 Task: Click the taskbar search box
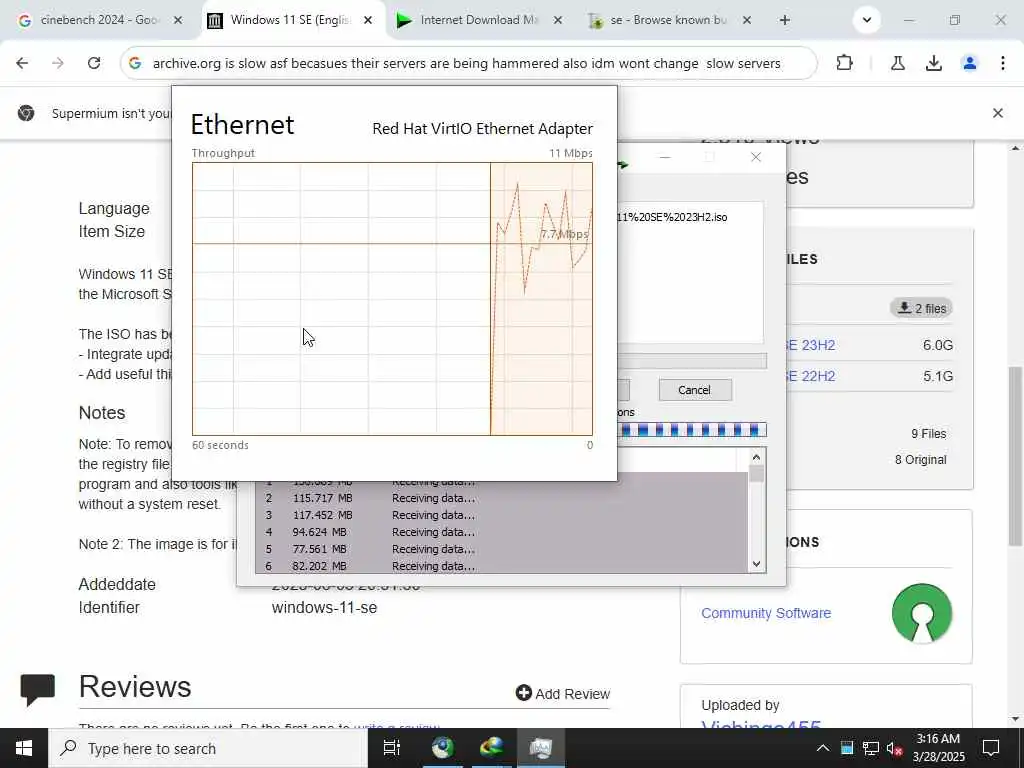click(208, 748)
